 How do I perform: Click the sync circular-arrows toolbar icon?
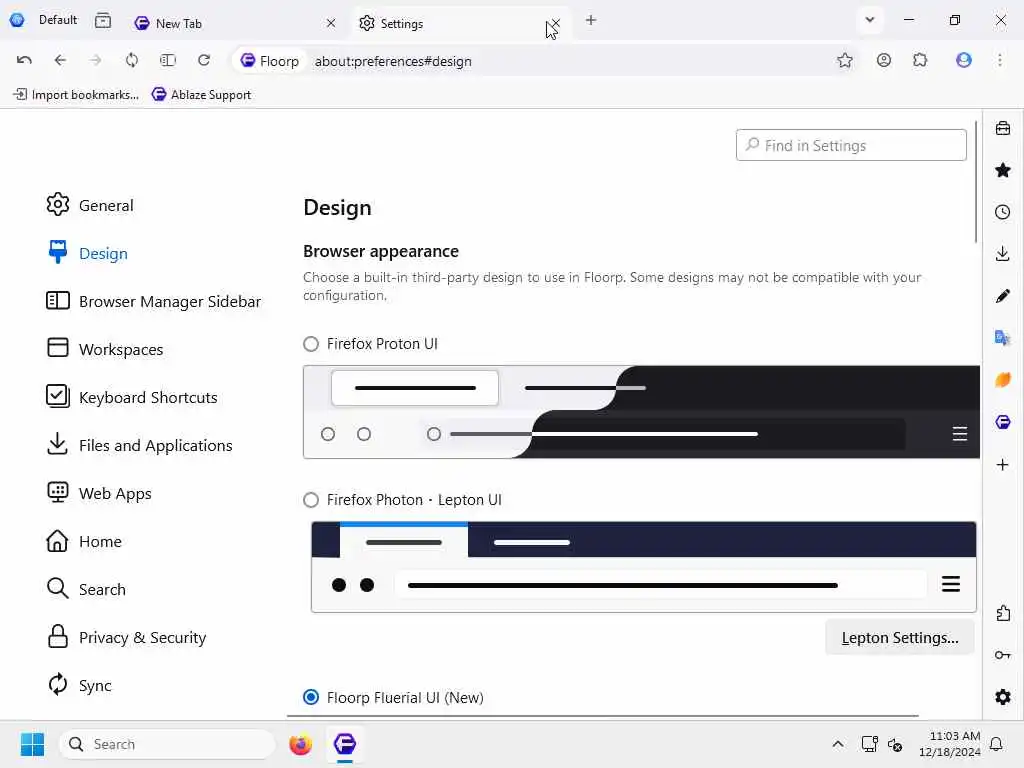click(132, 60)
